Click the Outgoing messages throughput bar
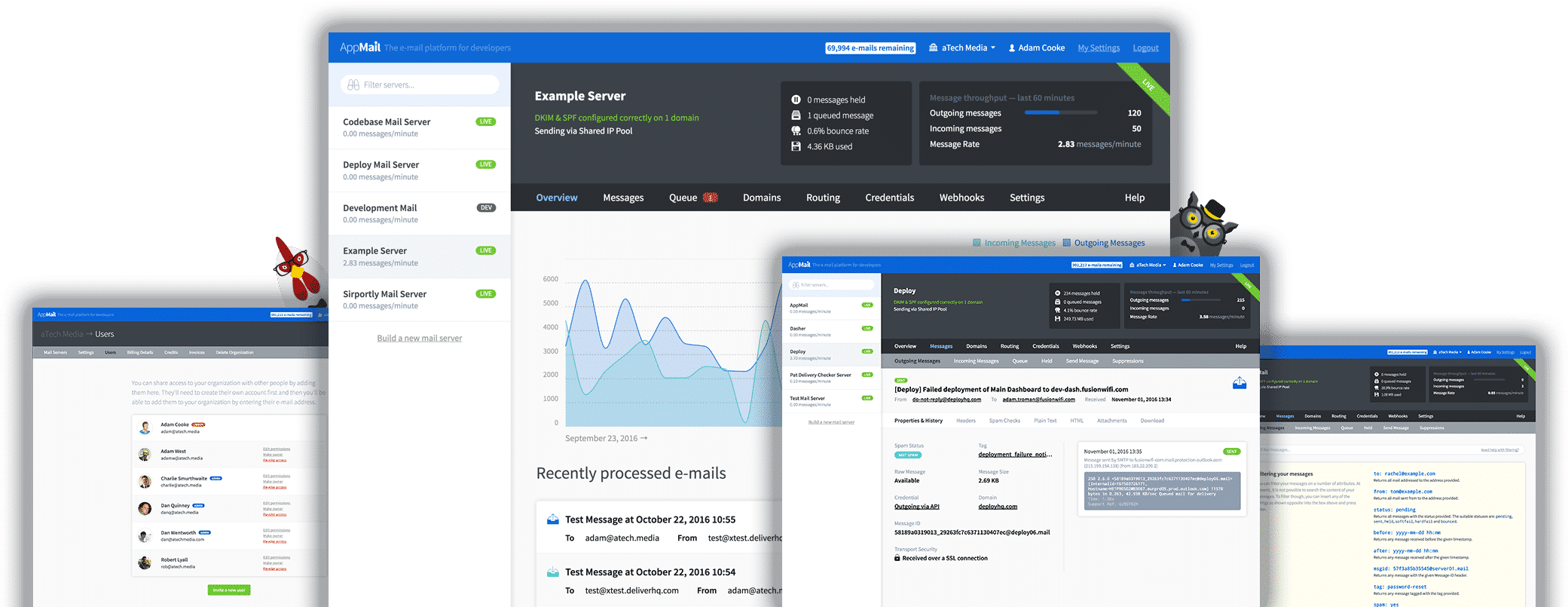The image size is (1568, 607). coord(1060,113)
